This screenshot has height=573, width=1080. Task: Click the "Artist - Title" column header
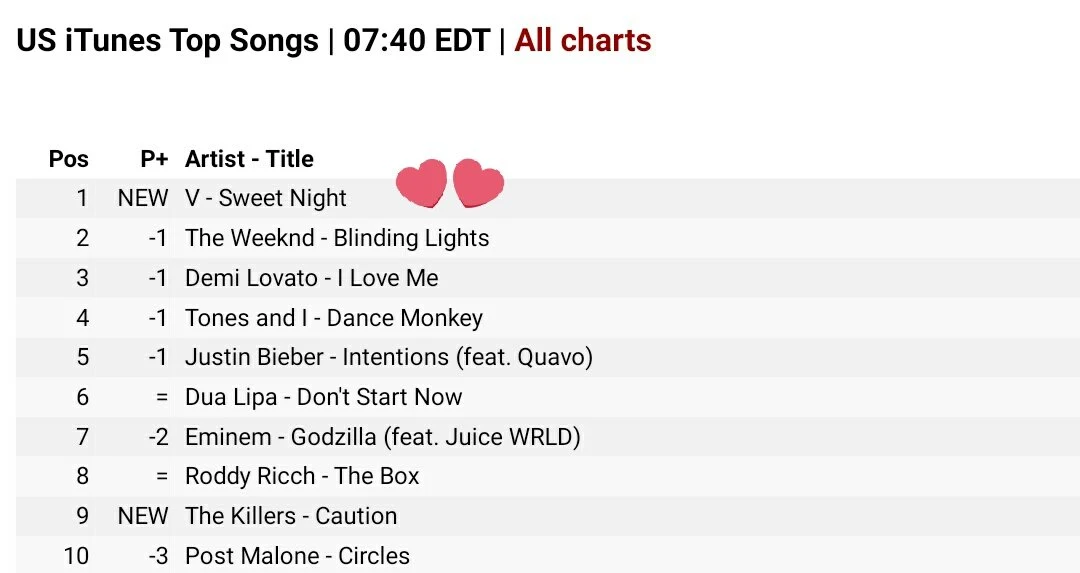[x=249, y=159]
